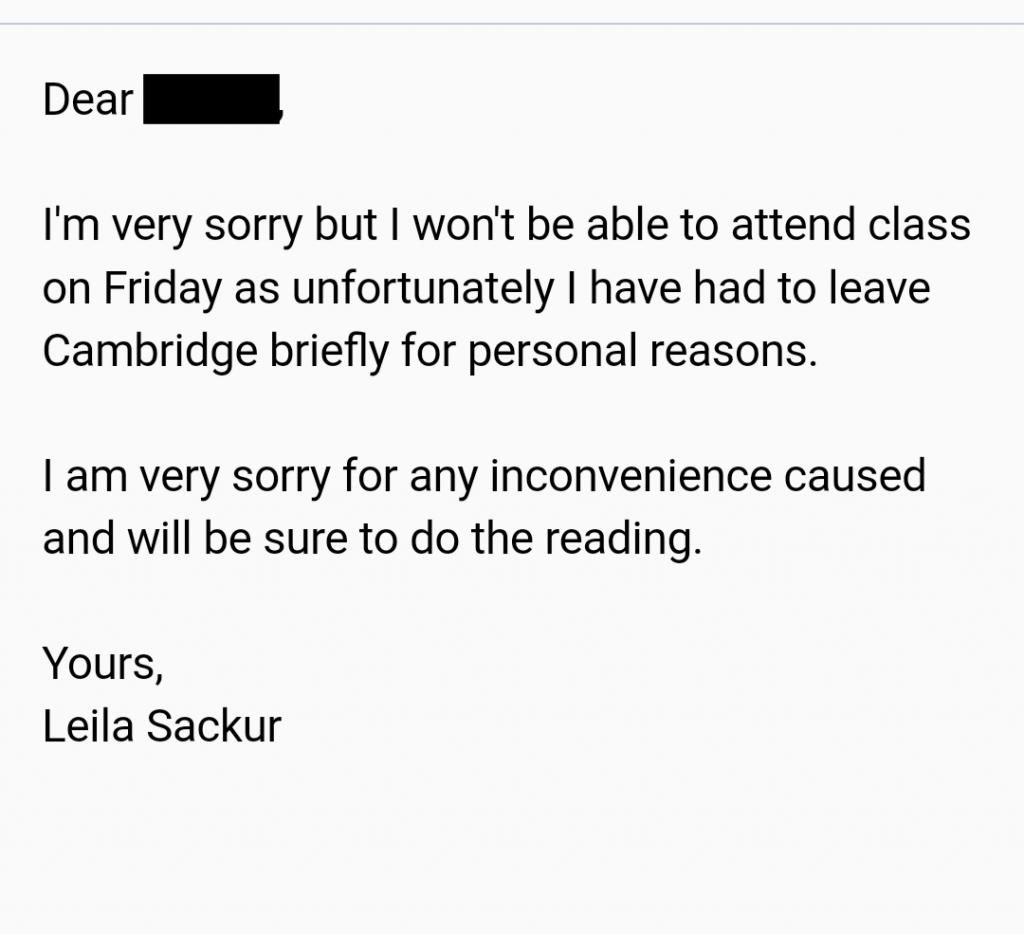Click the blacked-out recipient name after Dear
Viewport: 1024px width, 934px height.
coord(212,99)
